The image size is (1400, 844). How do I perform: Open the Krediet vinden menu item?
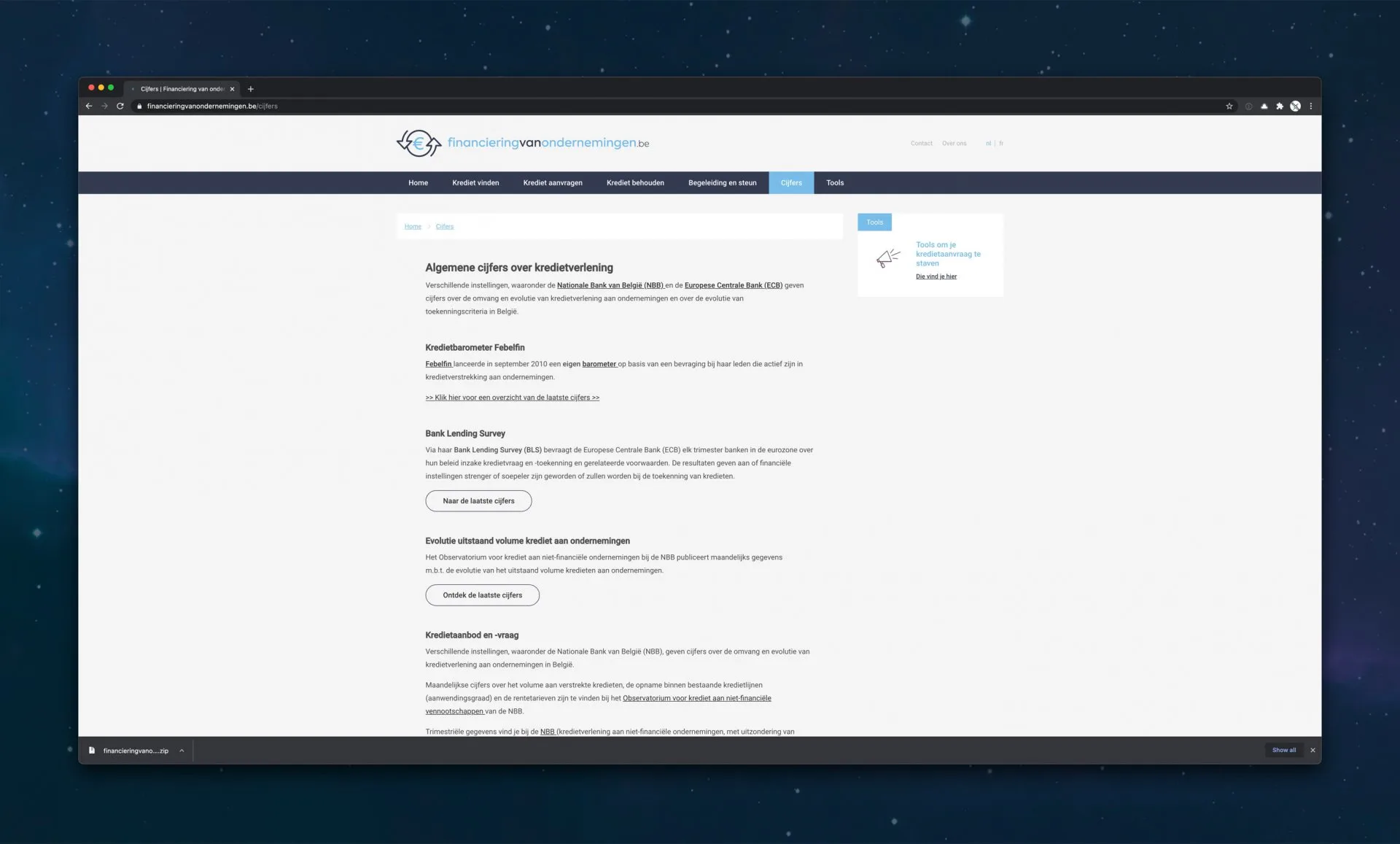pos(475,183)
